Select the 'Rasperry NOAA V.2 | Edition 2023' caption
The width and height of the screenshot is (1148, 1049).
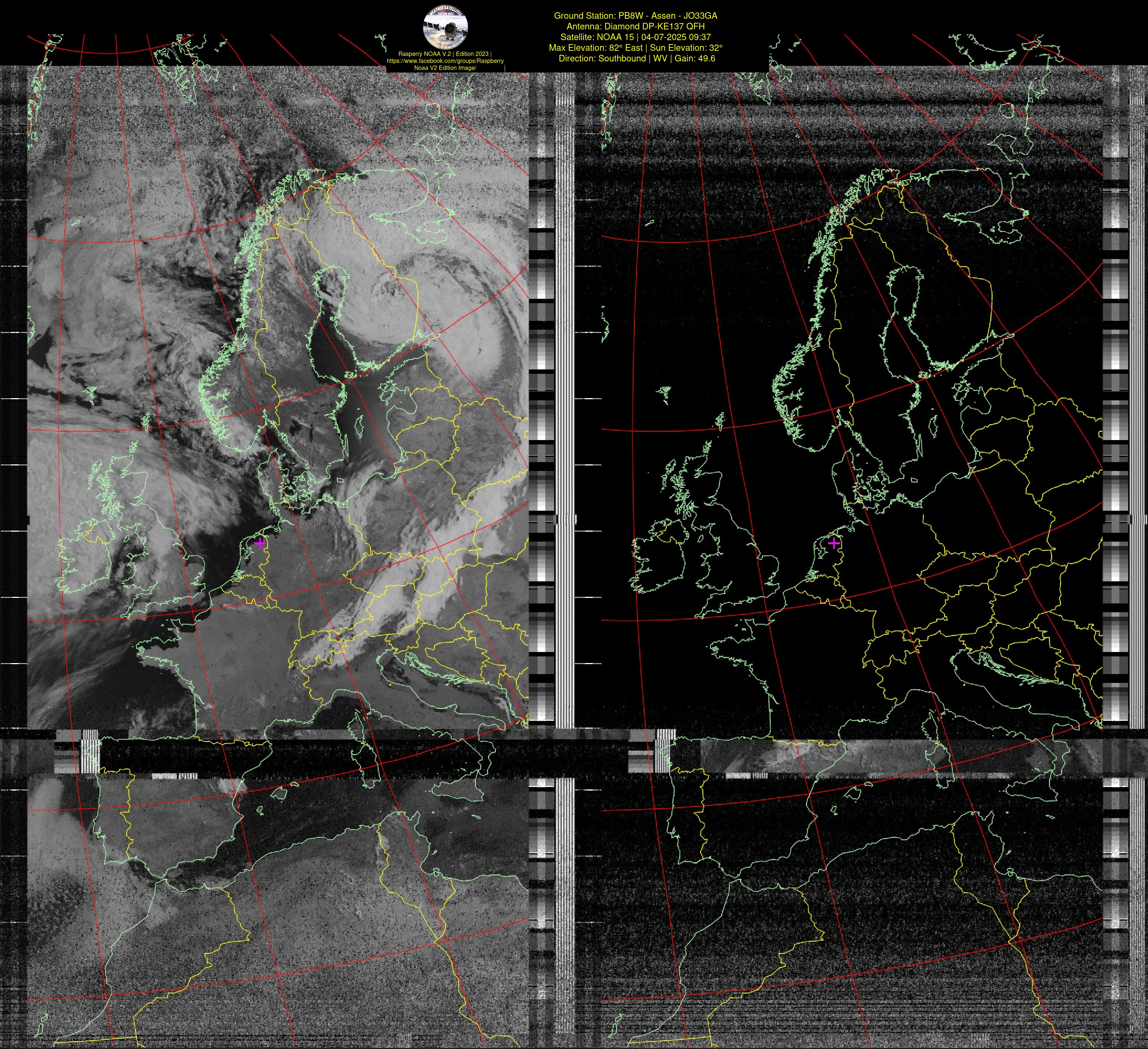[x=445, y=53]
